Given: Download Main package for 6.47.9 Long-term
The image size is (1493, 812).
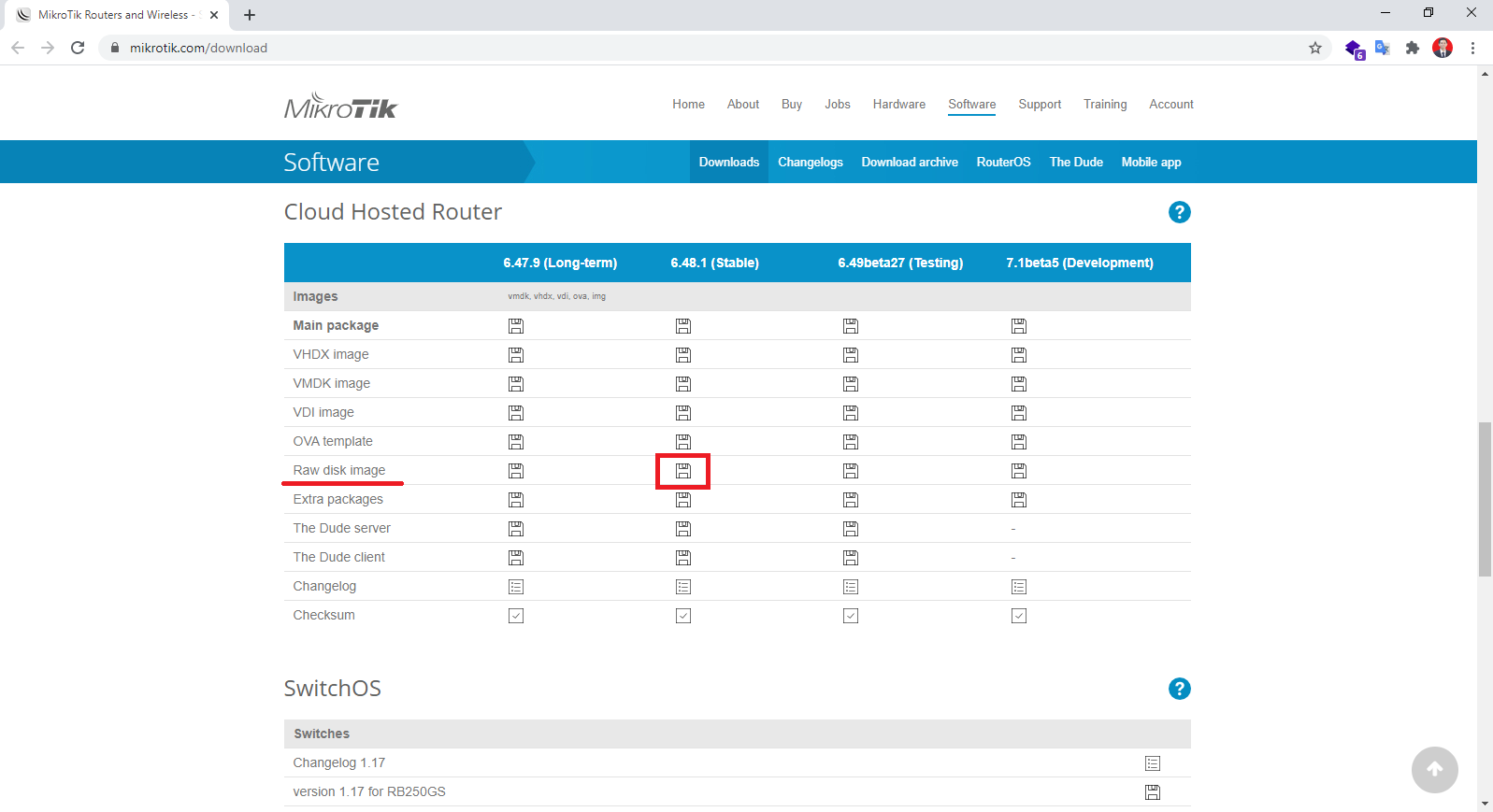Looking at the screenshot, I should (516, 326).
